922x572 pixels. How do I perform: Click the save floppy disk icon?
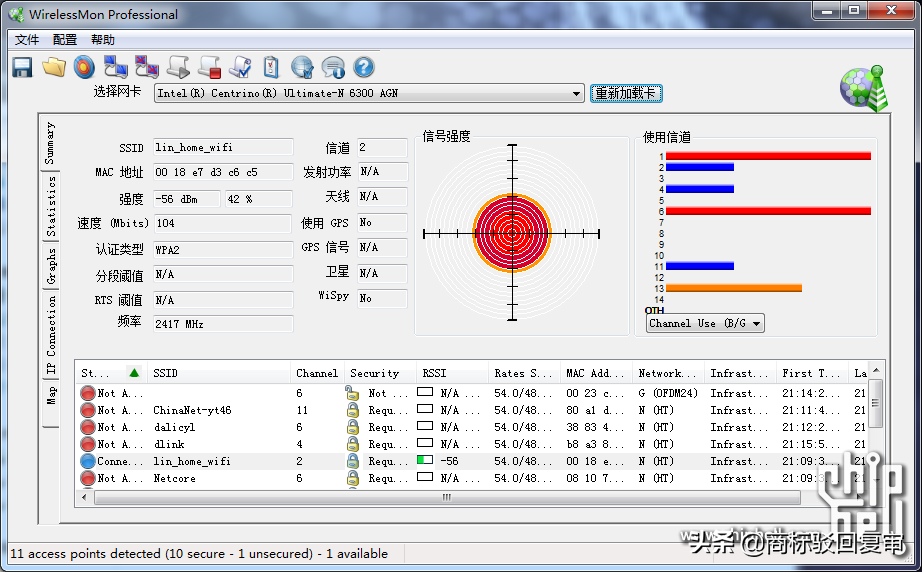[x=22, y=67]
